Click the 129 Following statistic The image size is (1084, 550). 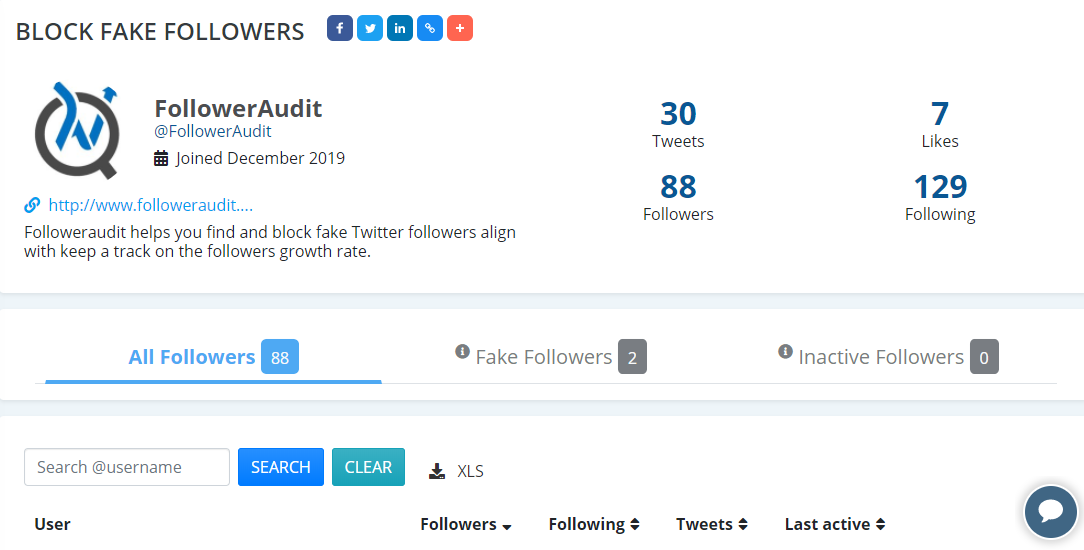pos(940,198)
